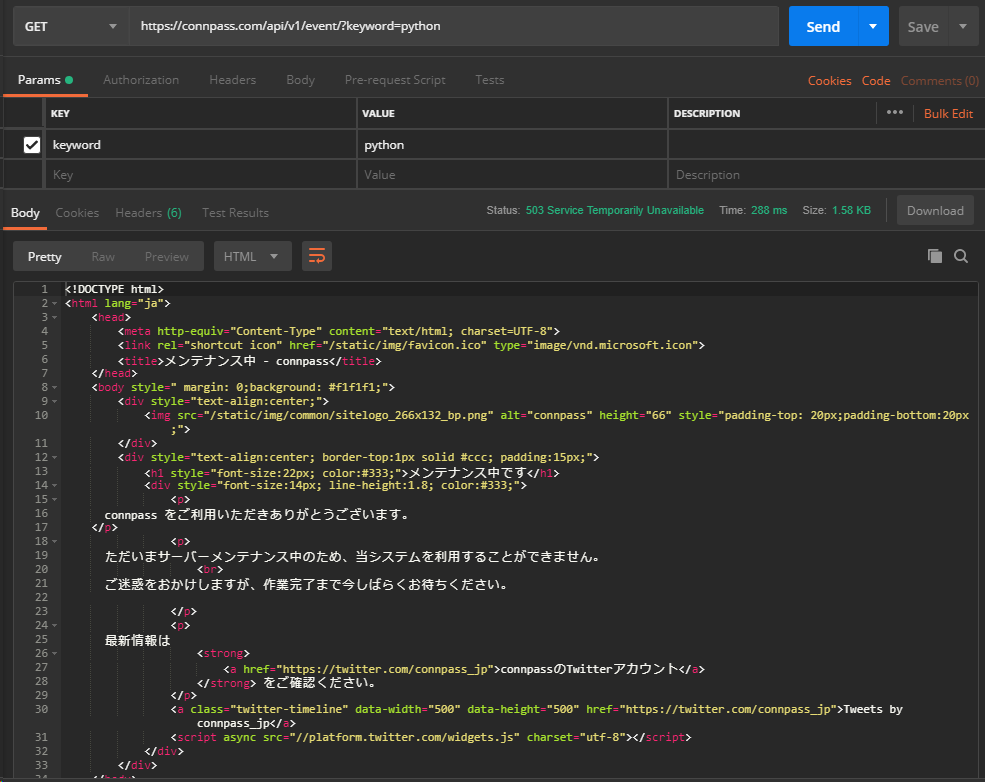Open the Tests tab
The width and height of the screenshot is (985, 782).
click(489, 80)
